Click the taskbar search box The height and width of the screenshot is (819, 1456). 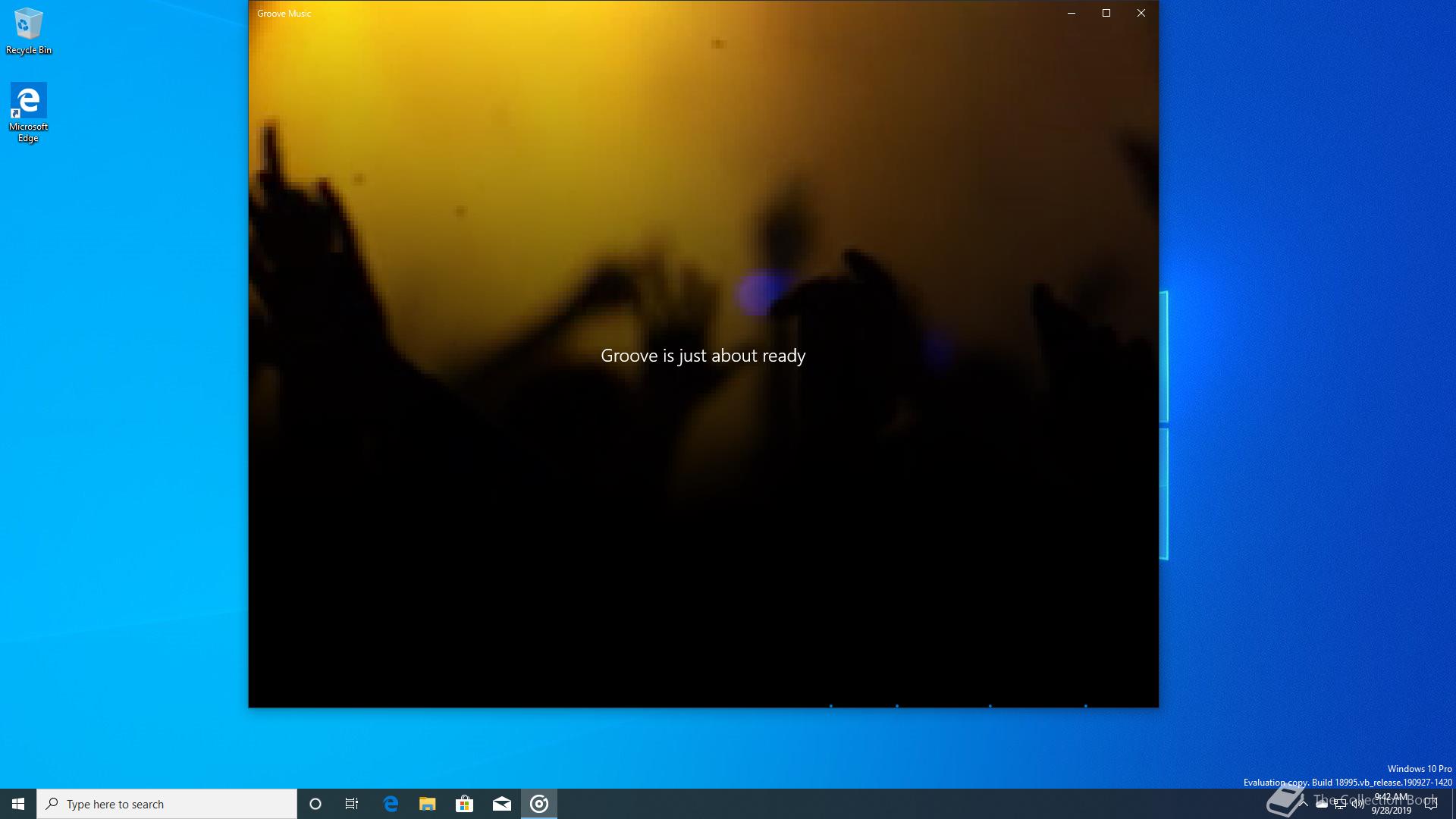[167, 804]
